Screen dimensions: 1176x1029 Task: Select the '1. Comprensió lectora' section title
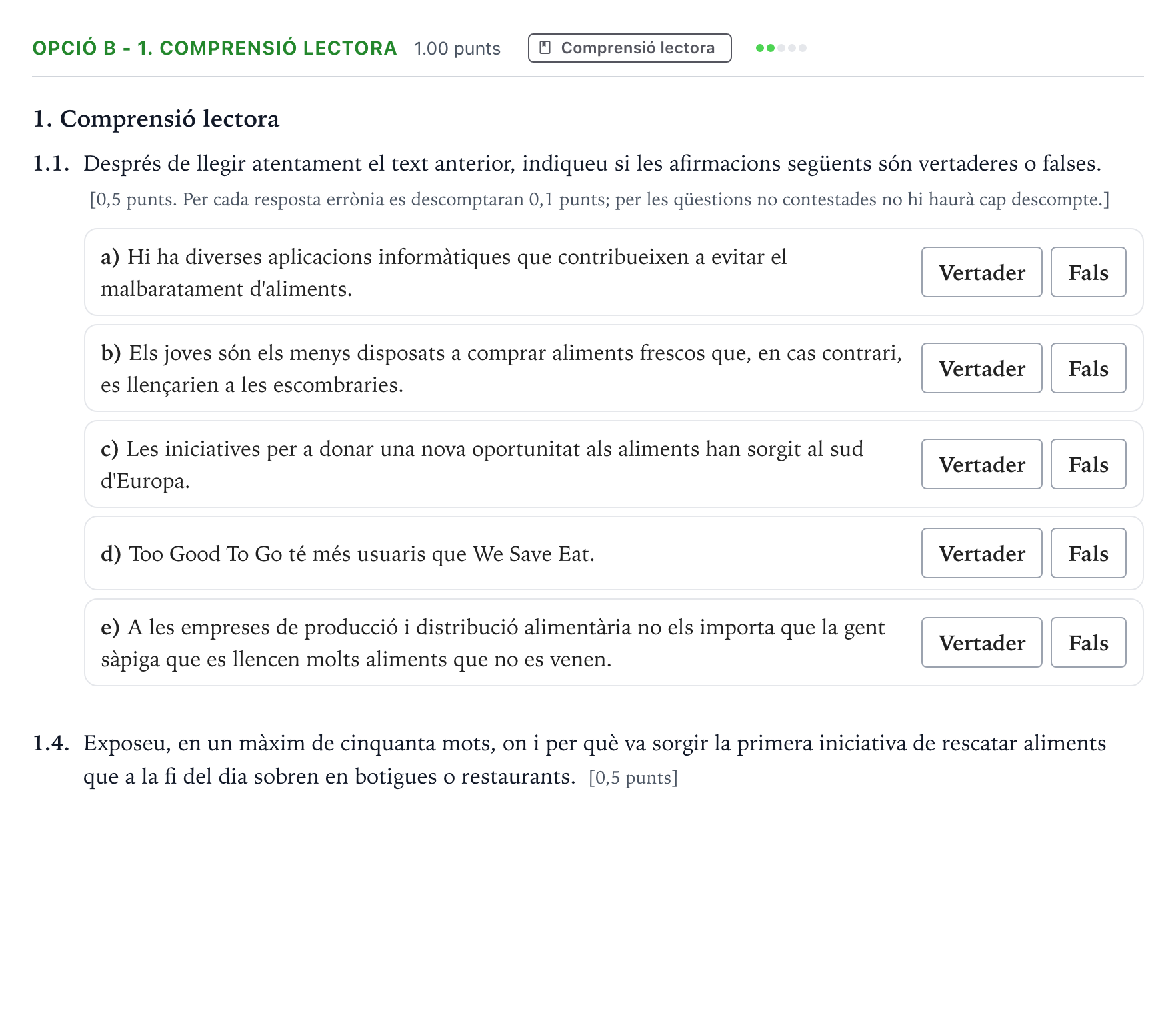[x=156, y=119]
